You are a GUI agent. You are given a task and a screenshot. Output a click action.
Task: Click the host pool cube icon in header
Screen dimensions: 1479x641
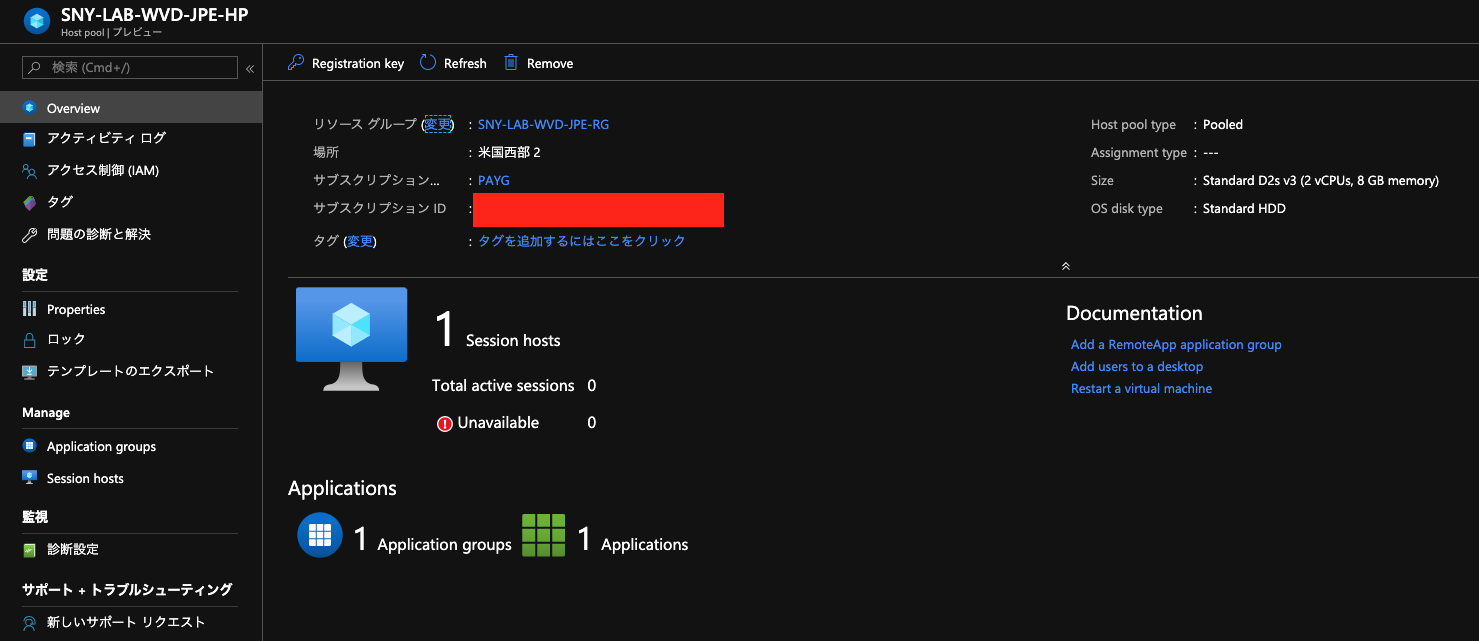click(37, 21)
